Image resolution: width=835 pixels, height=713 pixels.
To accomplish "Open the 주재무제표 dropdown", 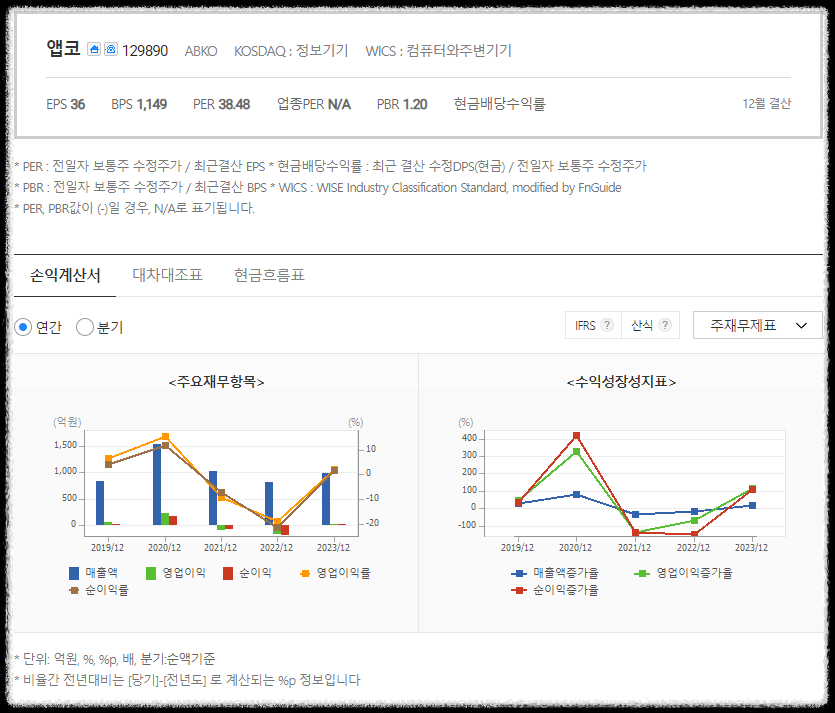I will pyautogui.click(x=757, y=325).
